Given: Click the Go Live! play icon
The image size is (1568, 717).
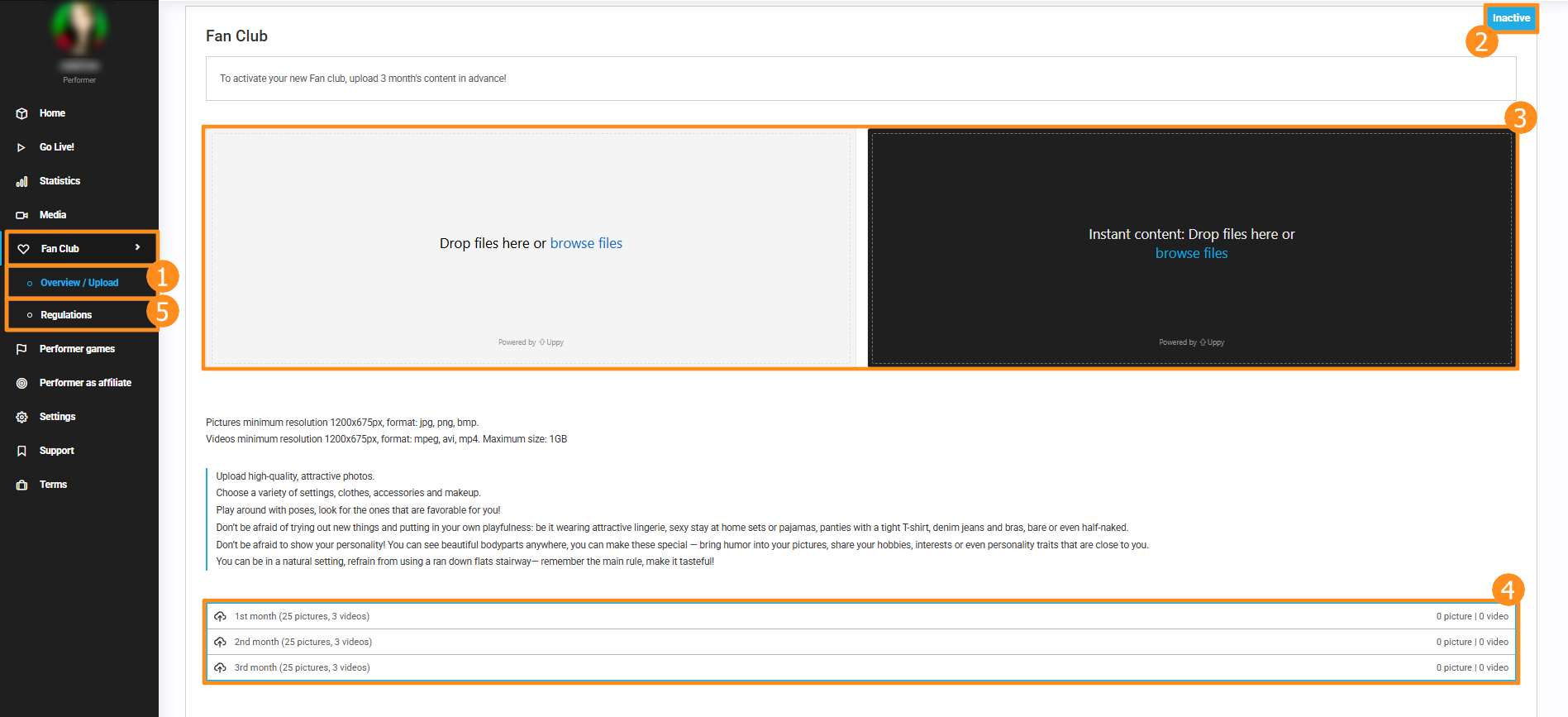Looking at the screenshot, I should 21,147.
